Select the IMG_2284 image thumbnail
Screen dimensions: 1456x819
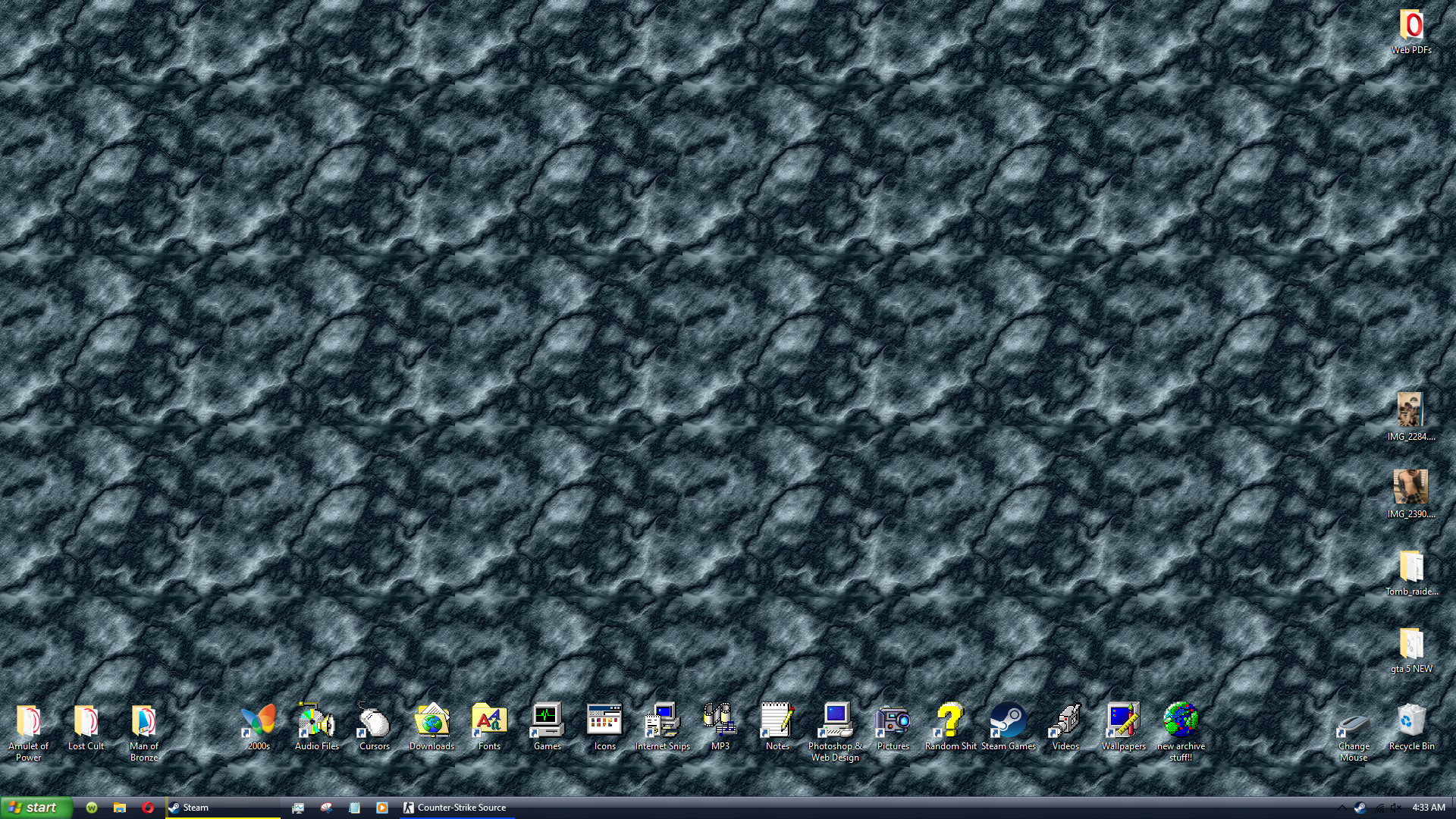tap(1410, 410)
